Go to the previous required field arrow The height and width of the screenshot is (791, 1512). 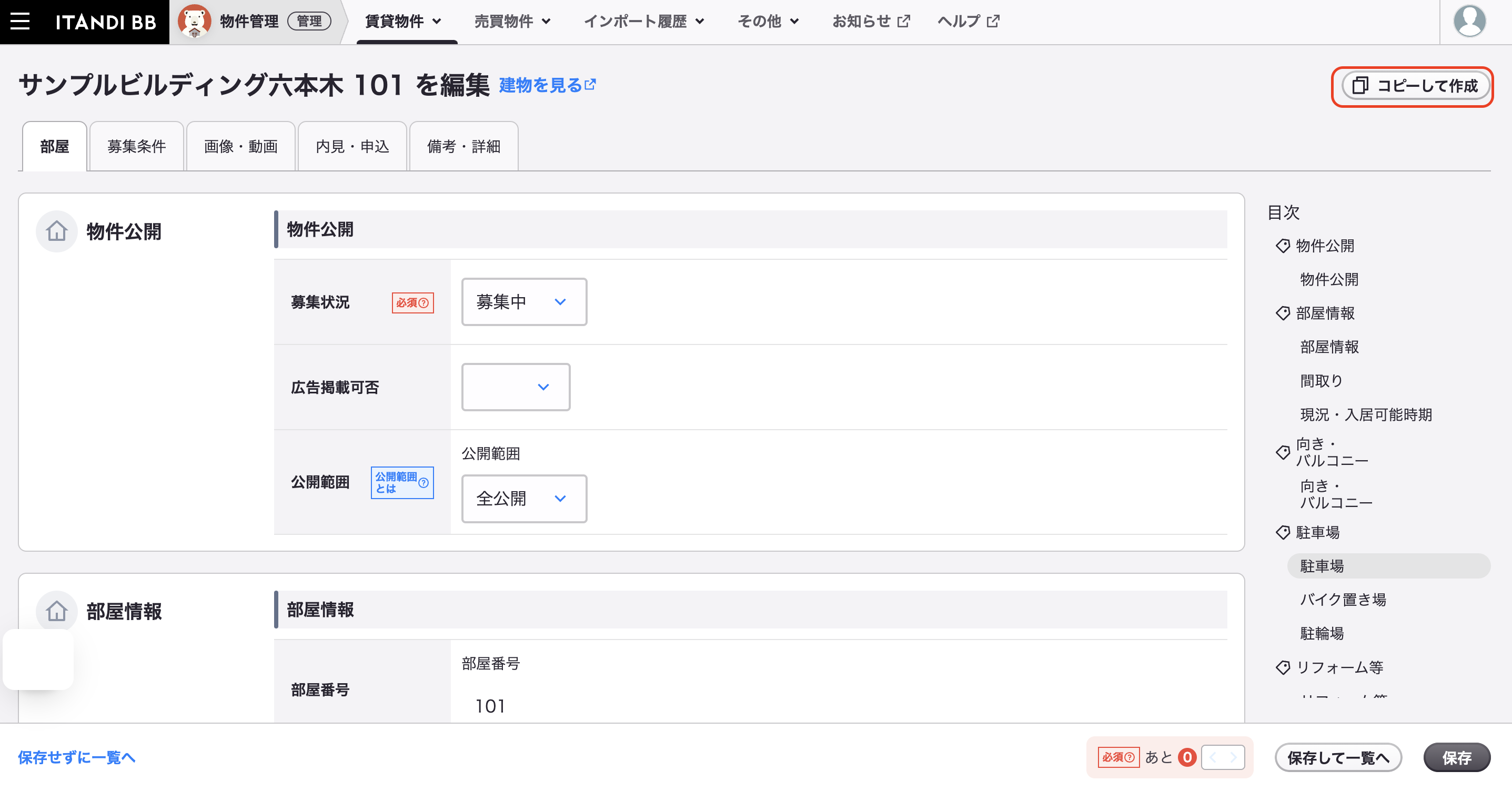[1213, 757]
